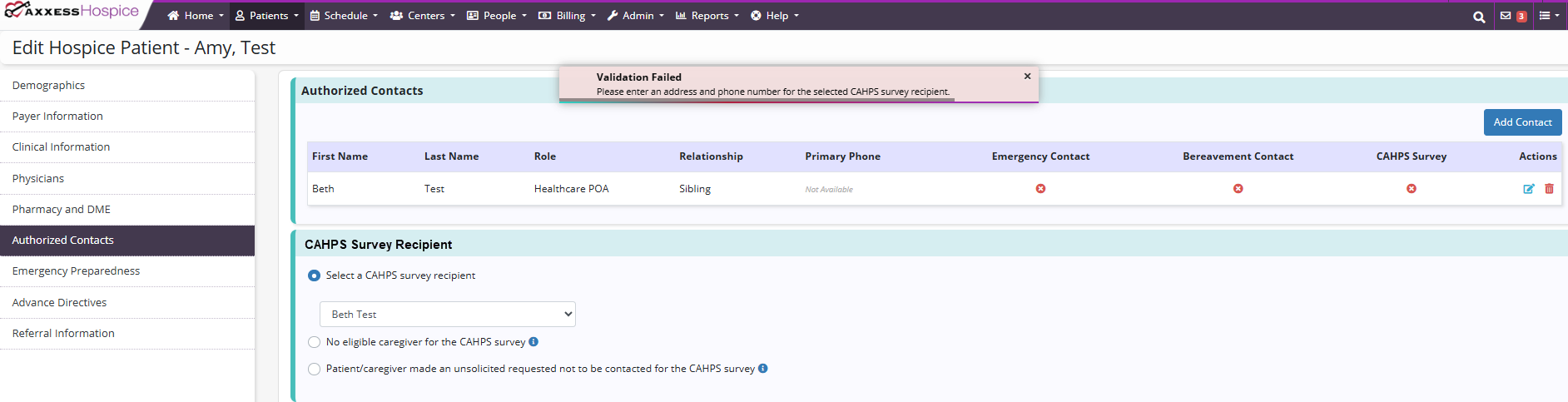1568x402 pixels.
Task: Choose 'No eligible caregiver' radio option
Action: tap(314, 342)
